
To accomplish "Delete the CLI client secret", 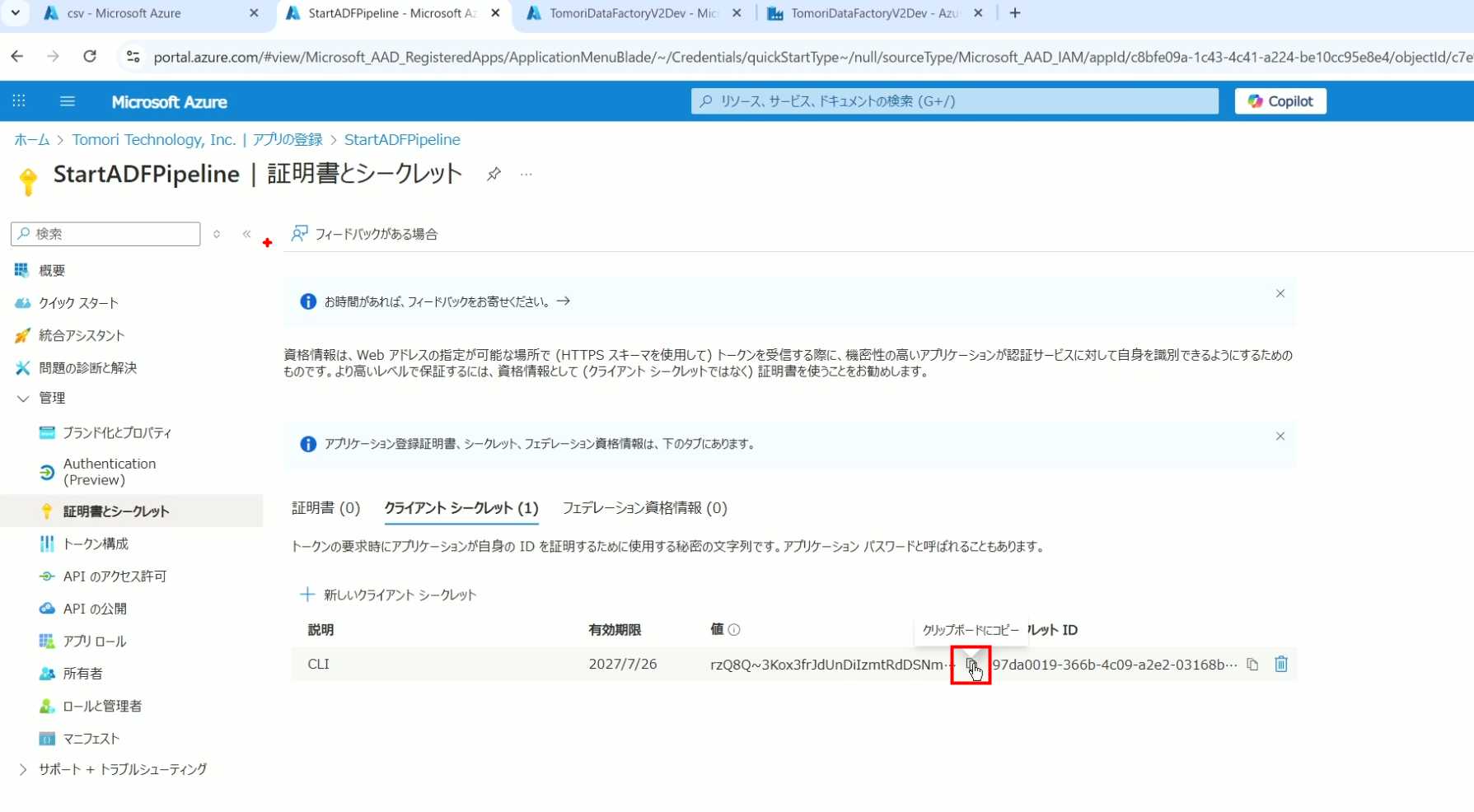I will click(x=1280, y=664).
